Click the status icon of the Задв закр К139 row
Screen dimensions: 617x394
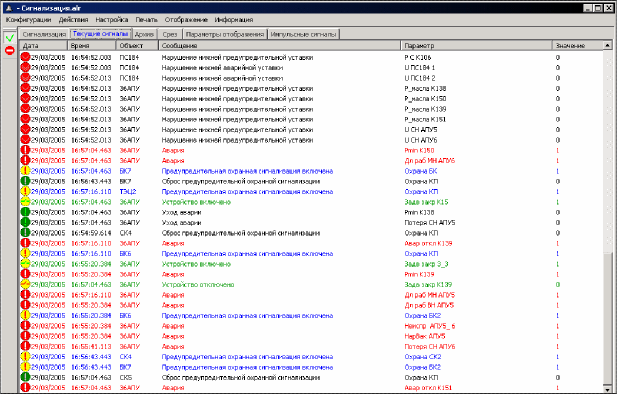[25, 284]
